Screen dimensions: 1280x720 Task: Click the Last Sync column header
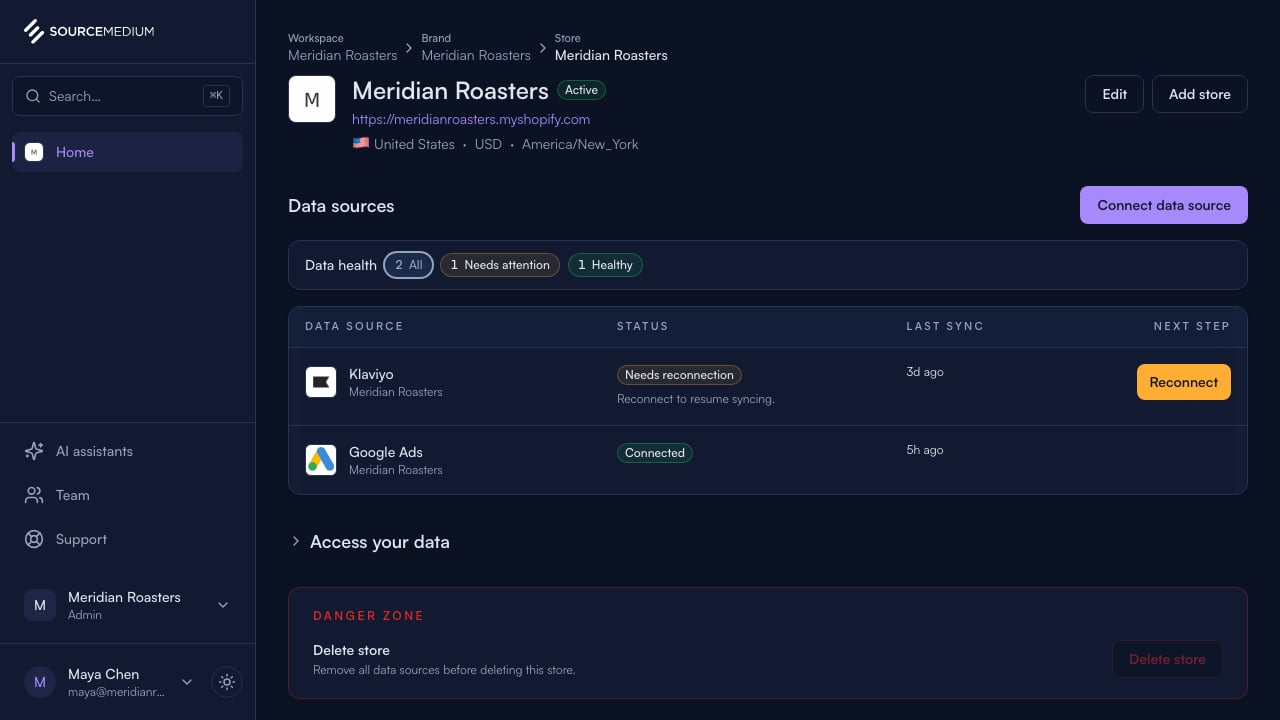coord(945,326)
